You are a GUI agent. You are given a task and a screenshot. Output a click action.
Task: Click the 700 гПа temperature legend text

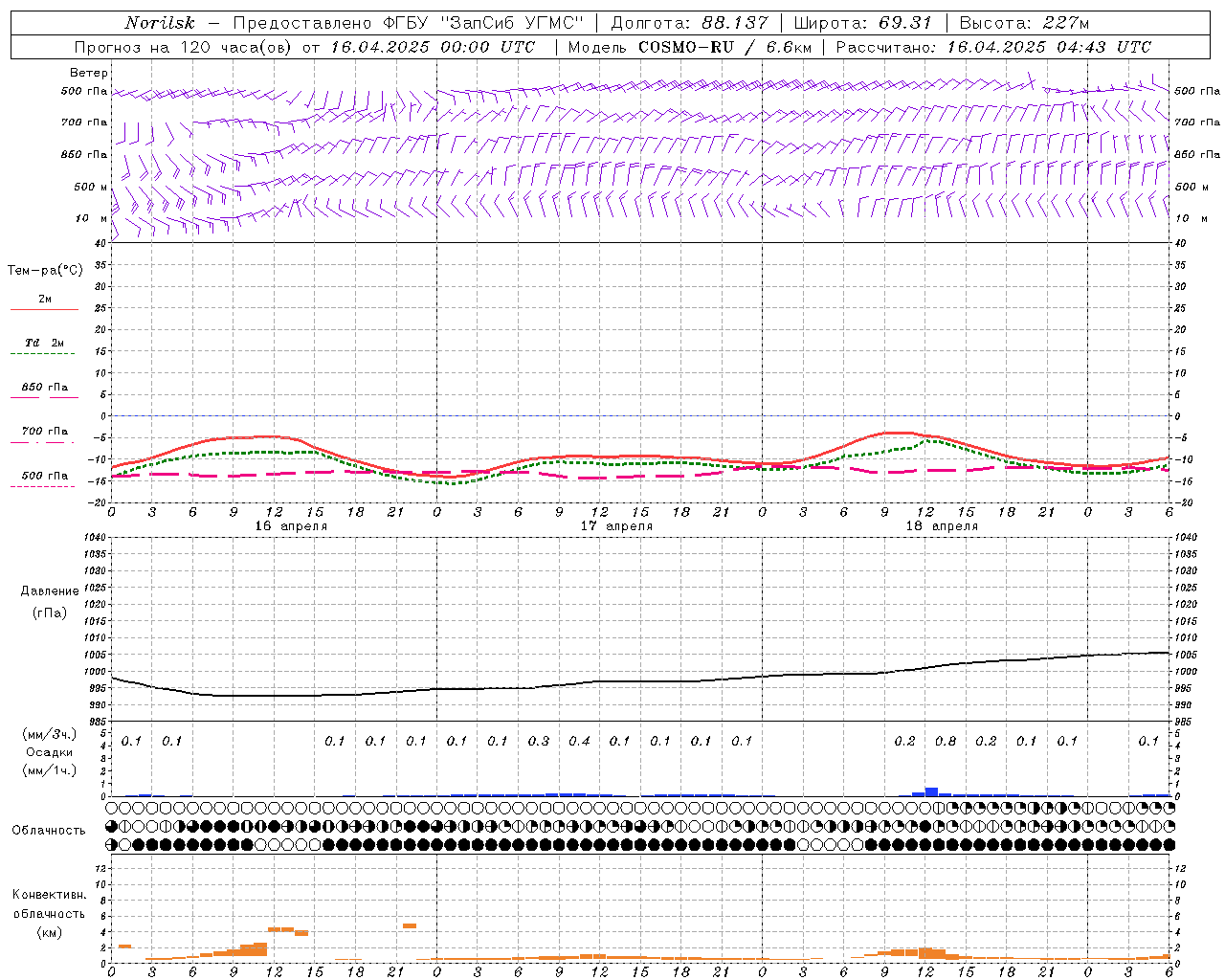coord(45,432)
